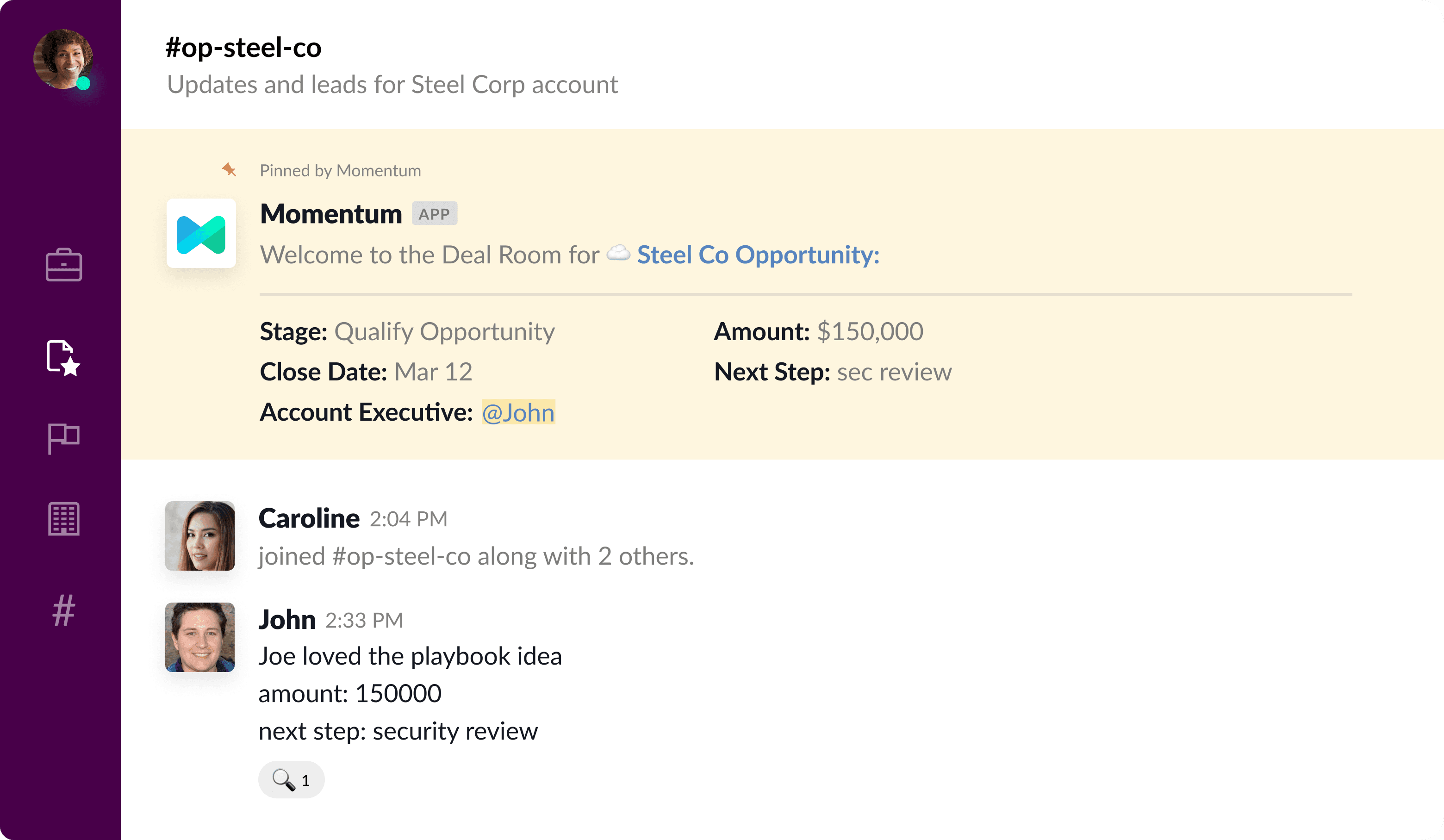Click the 'amount: 150000' message line

point(350,694)
